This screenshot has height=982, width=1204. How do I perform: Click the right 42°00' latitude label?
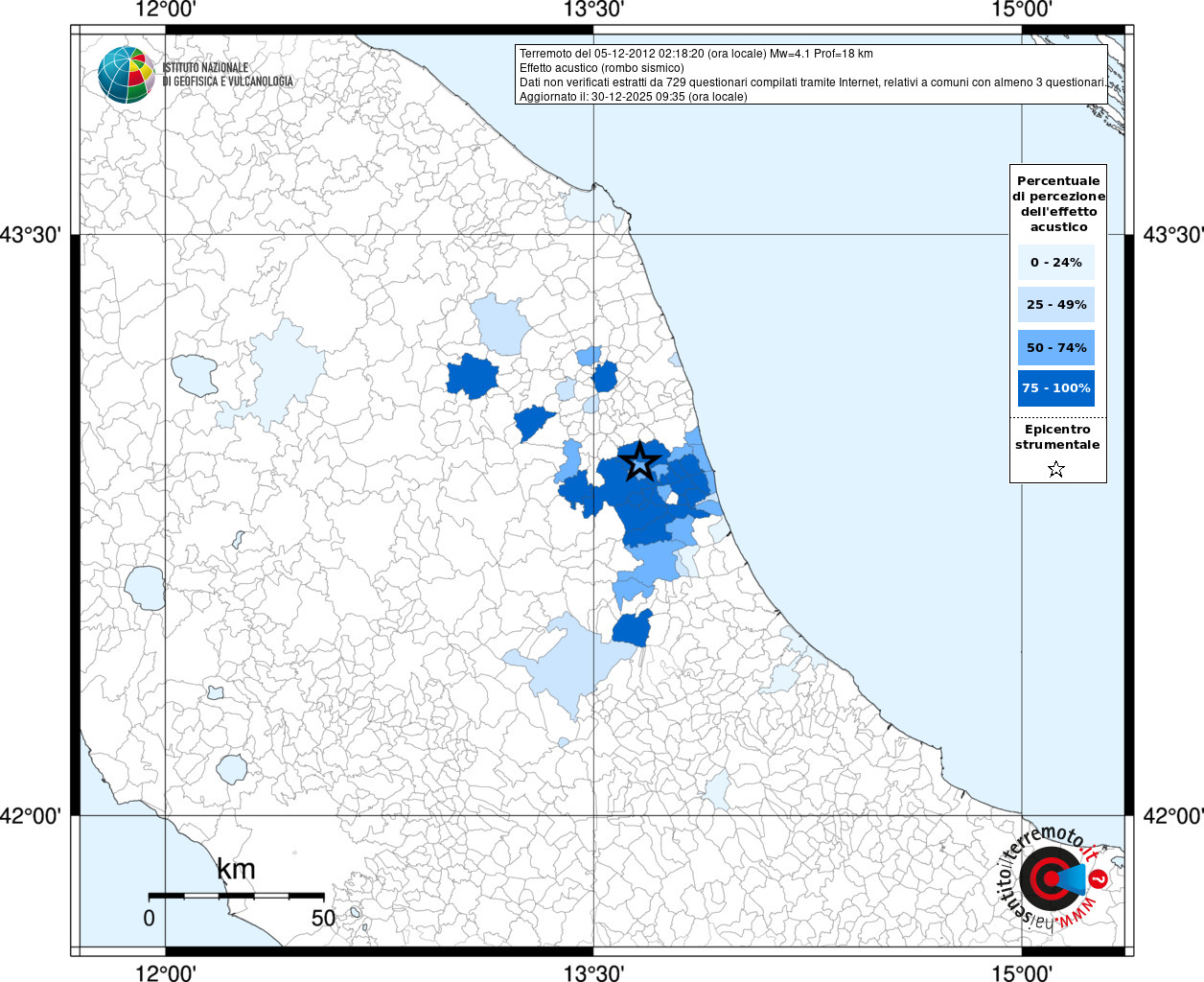click(1173, 816)
